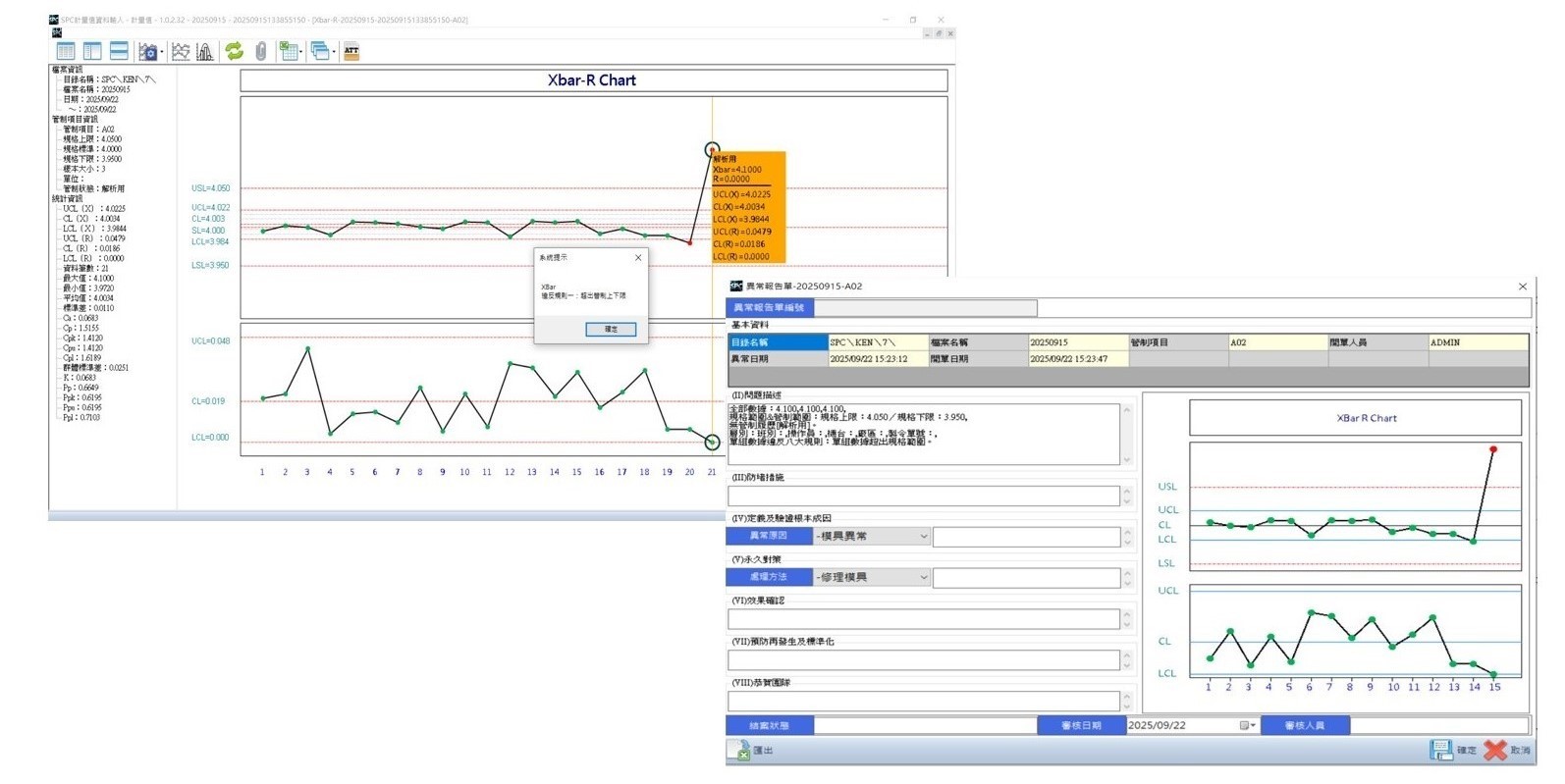Expand the 處理方法 dropdown showing 修理模具
1565x784 pixels.
pos(923,578)
